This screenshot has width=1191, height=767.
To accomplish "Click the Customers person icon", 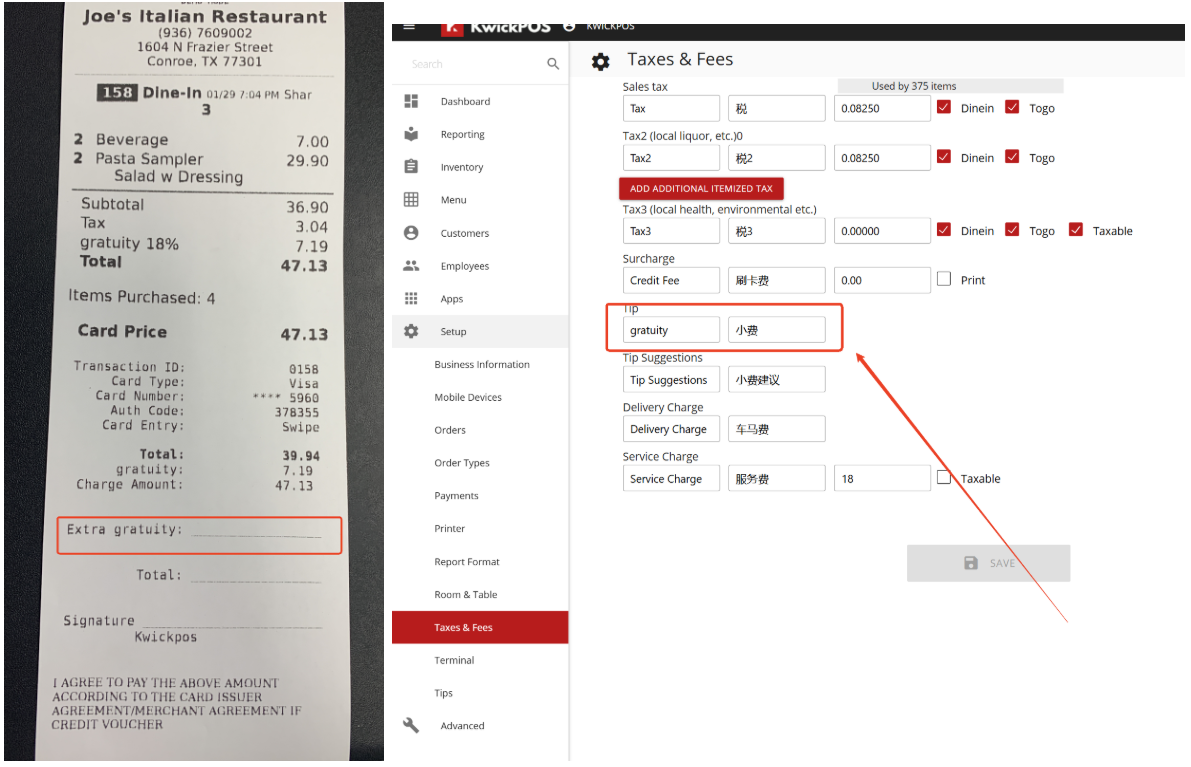I will pos(411,232).
